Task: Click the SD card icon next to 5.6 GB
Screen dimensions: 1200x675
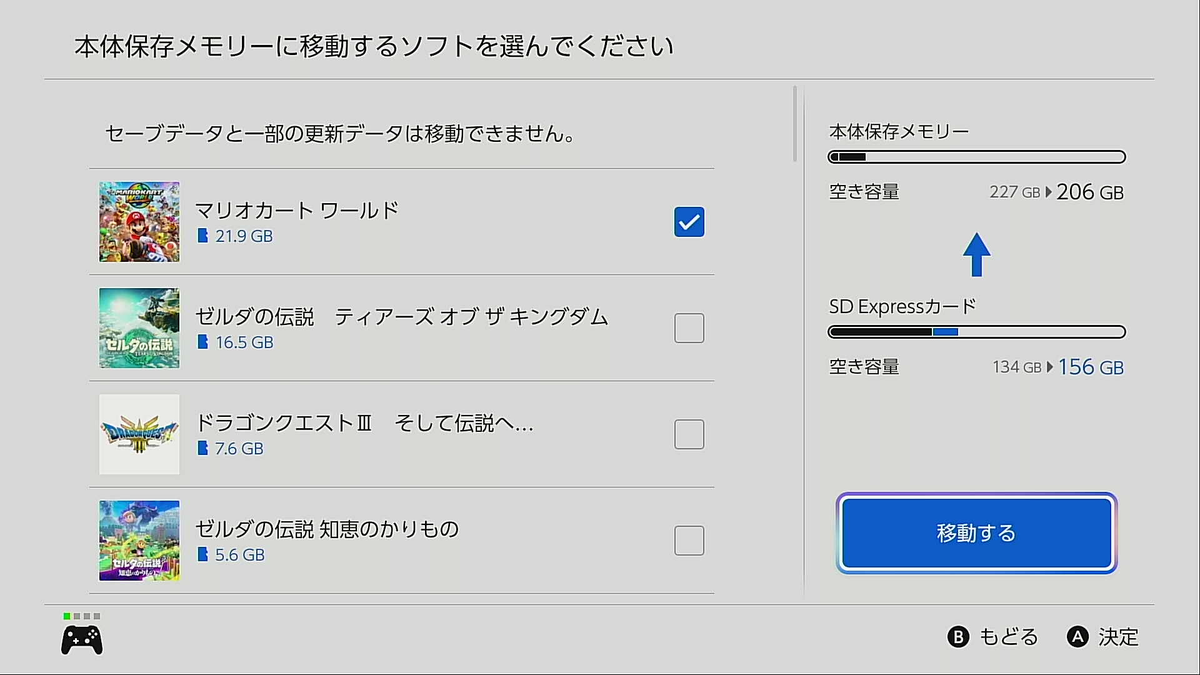Action: [x=203, y=555]
